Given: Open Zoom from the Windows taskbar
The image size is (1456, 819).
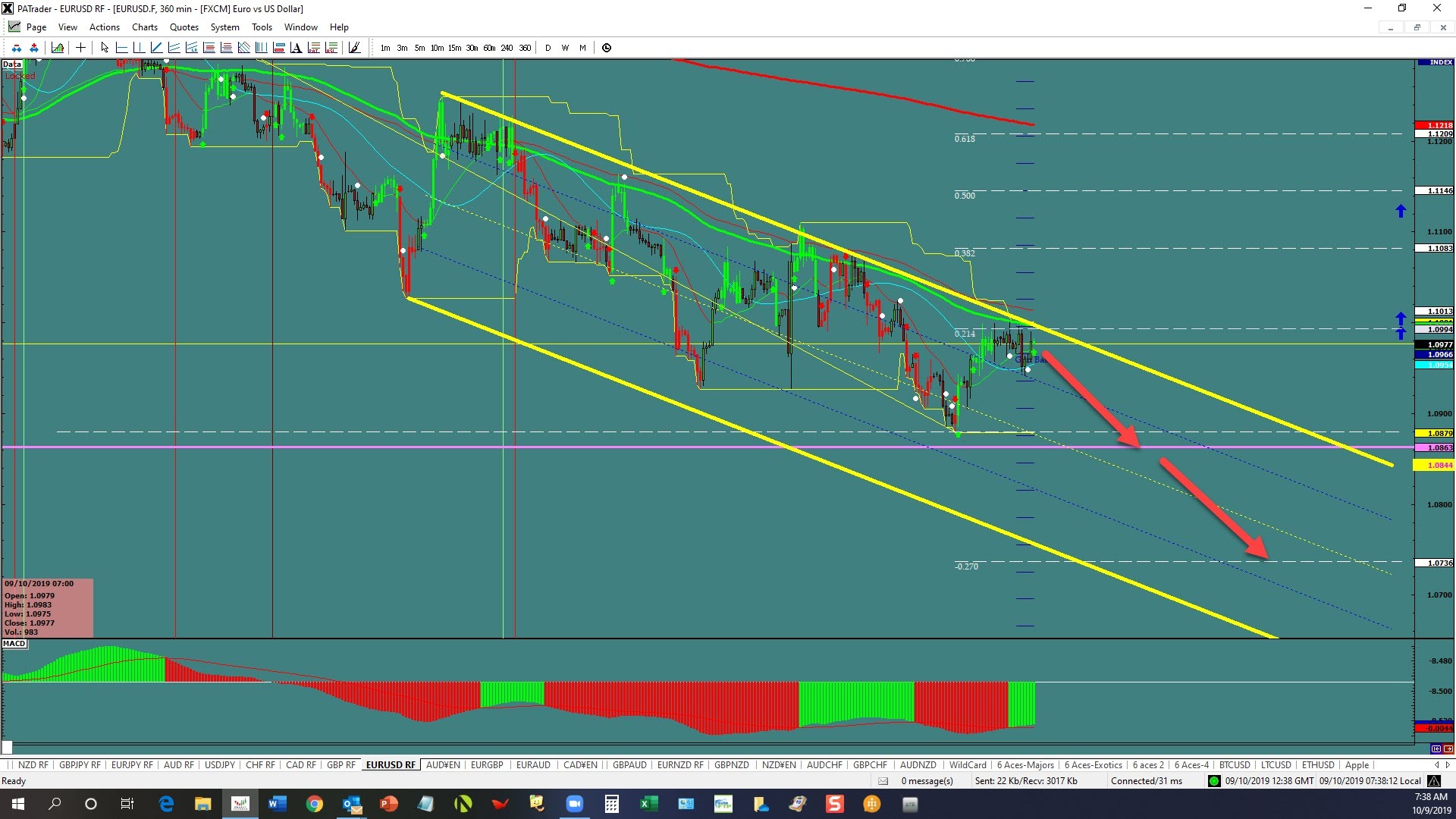Looking at the screenshot, I should coord(575,804).
